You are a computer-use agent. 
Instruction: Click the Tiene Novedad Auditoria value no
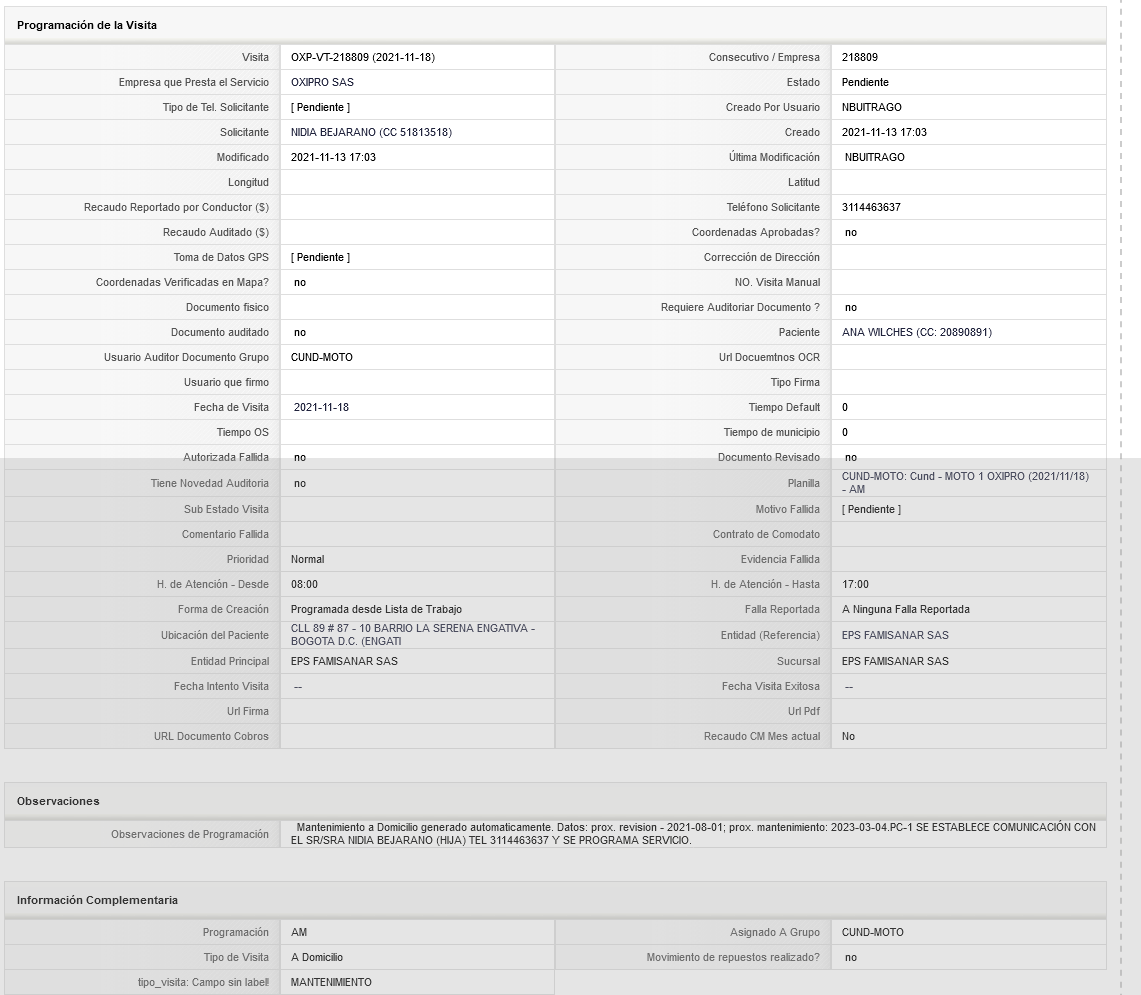coord(300,483)
